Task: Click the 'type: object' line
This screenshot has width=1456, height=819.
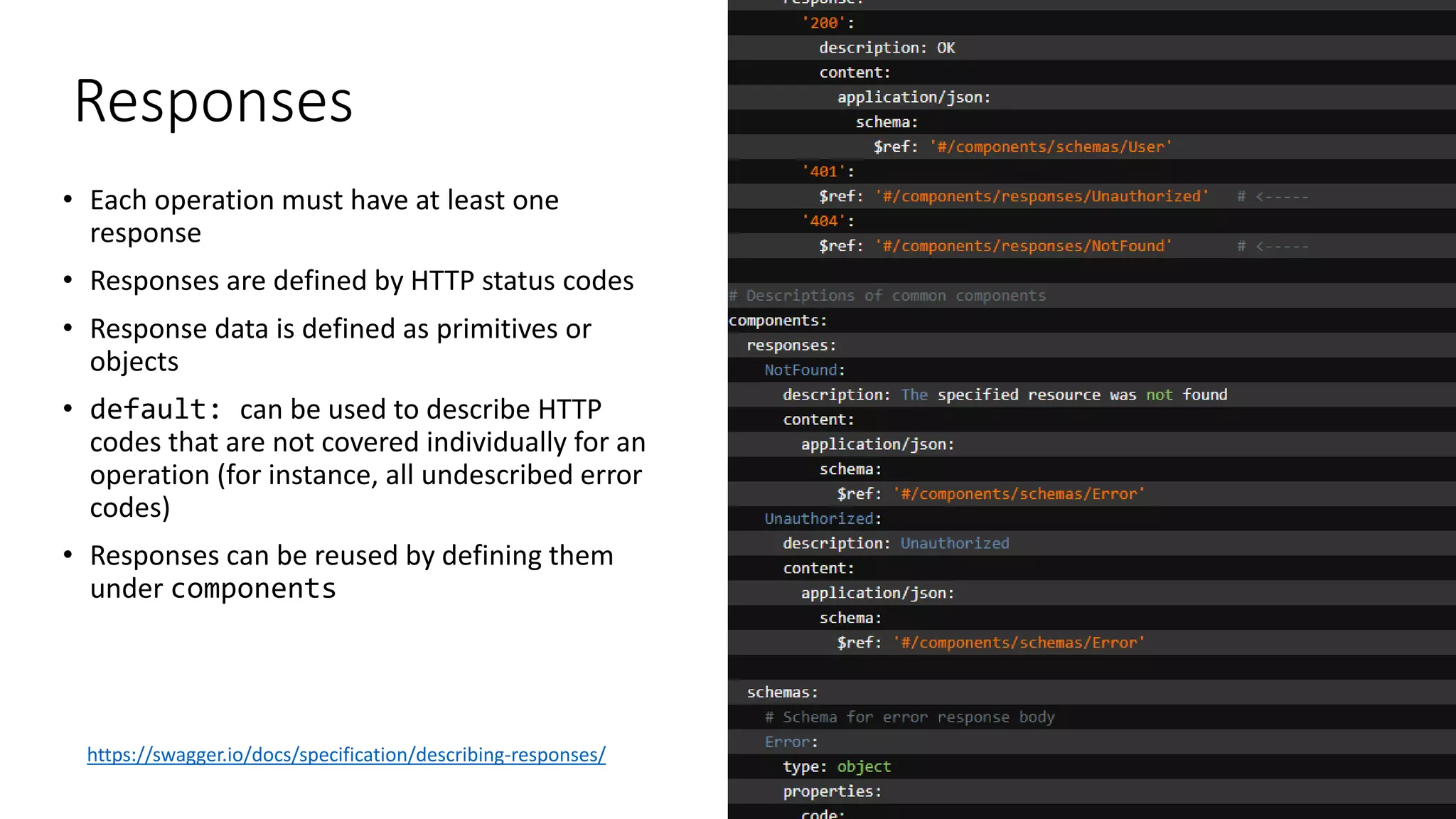Action: tap(836, 766)
